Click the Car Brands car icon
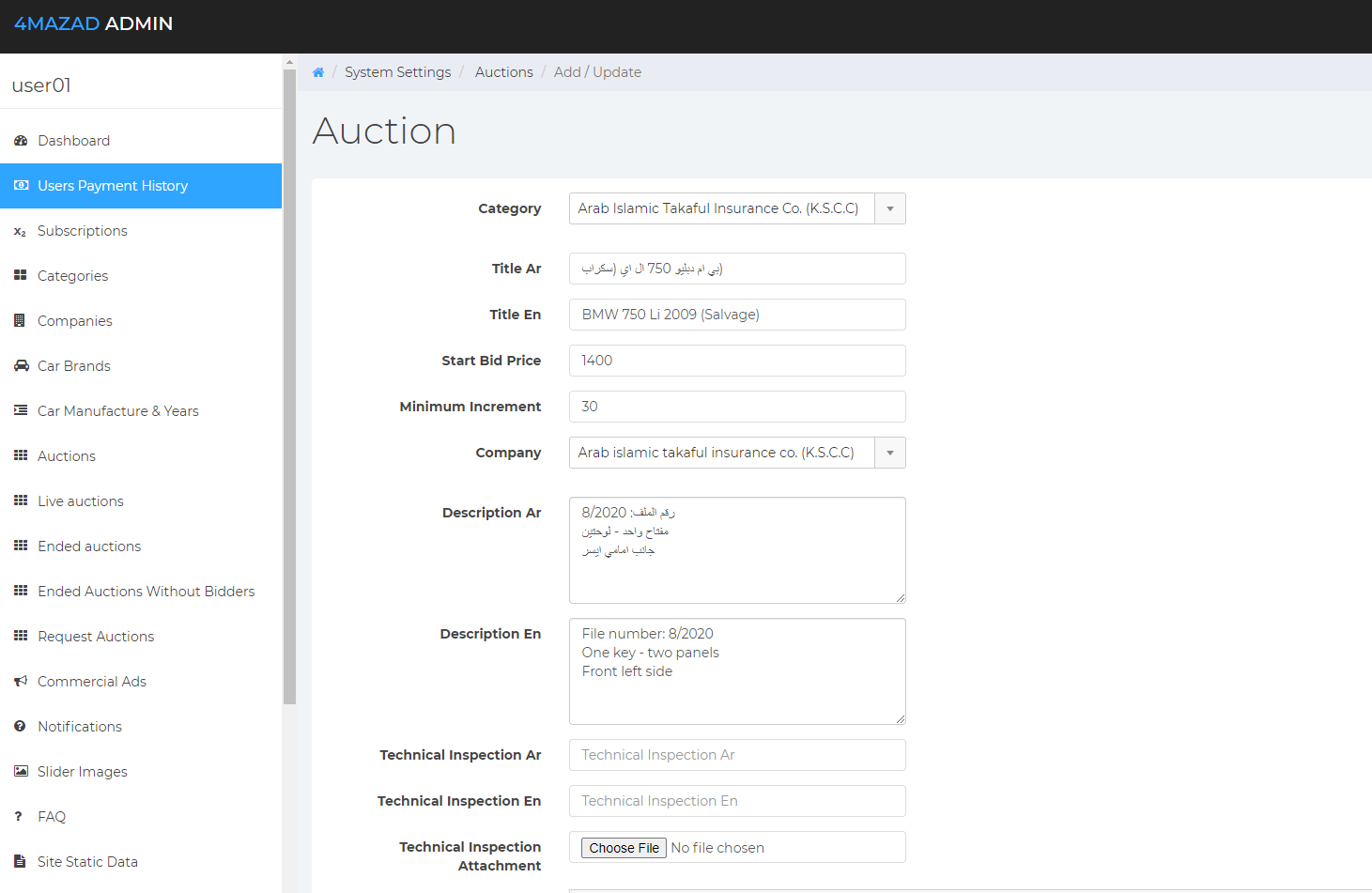The image size is (1372, 893). [21, 366]
